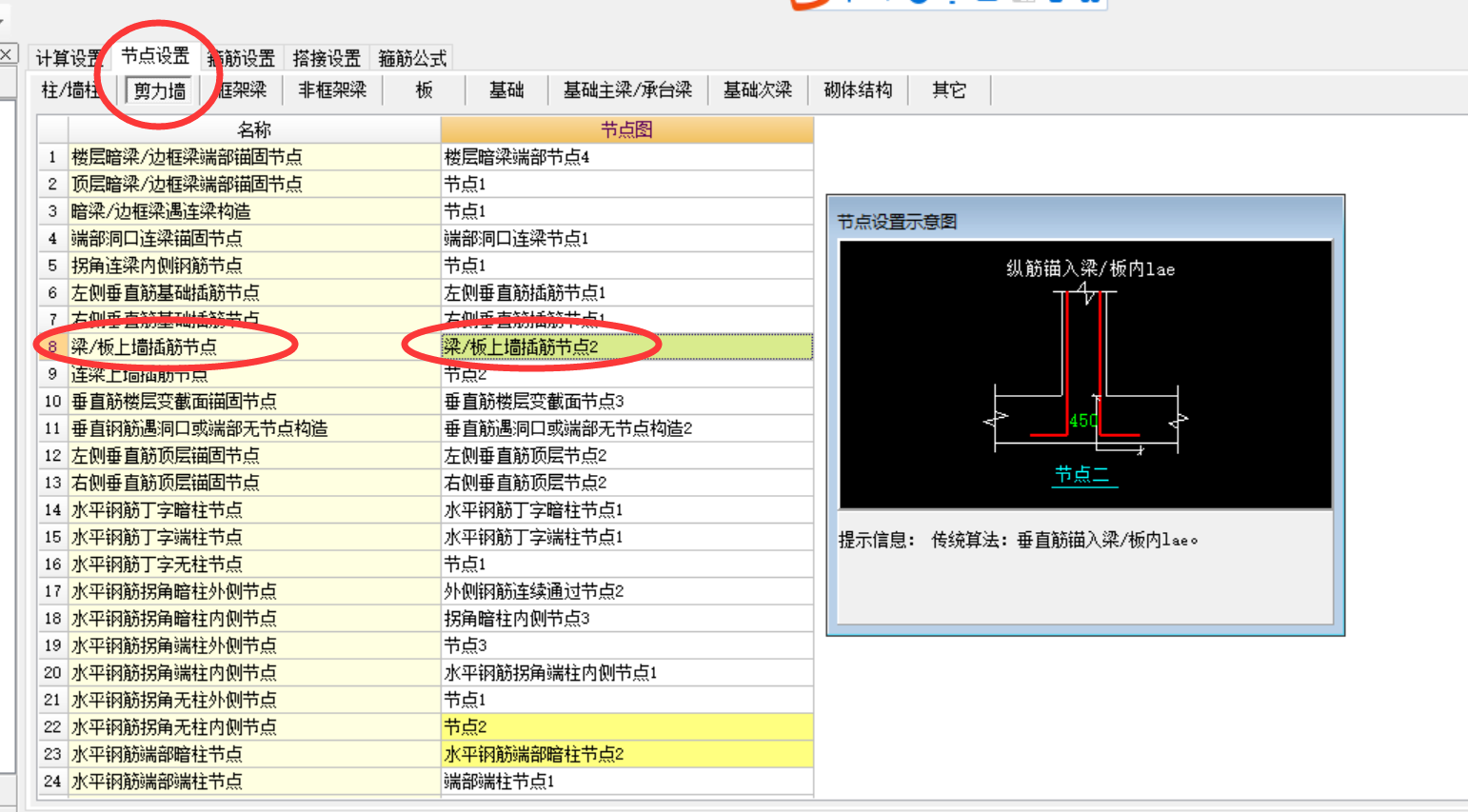The width and height of the screenshot is (1468, 812).
Task: Click the 名称 column header
Action: click(x=254, y=129)
